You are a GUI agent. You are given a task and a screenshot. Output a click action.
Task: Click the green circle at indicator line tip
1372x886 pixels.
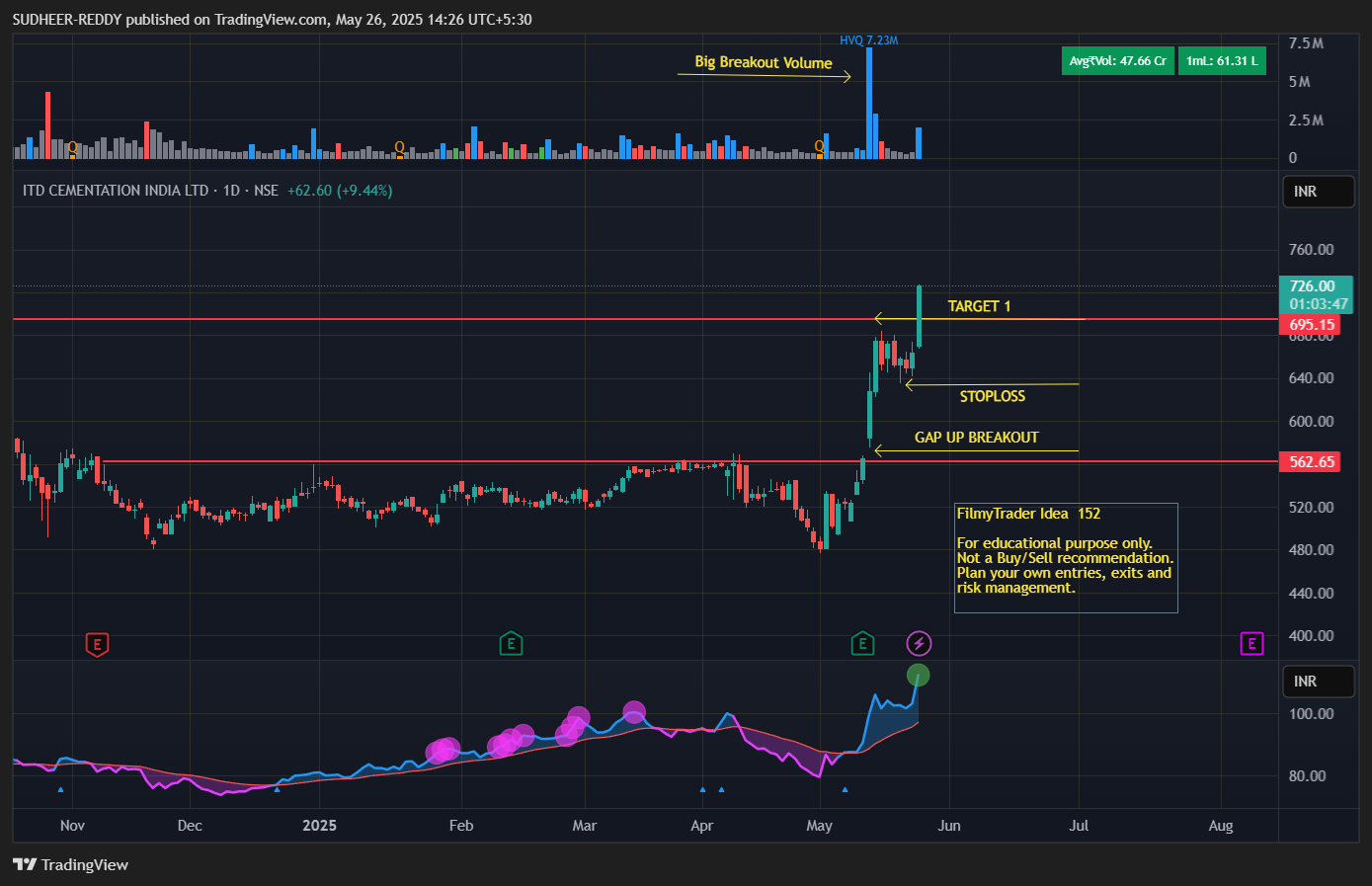pyautogui.click(x=919, y=676)
